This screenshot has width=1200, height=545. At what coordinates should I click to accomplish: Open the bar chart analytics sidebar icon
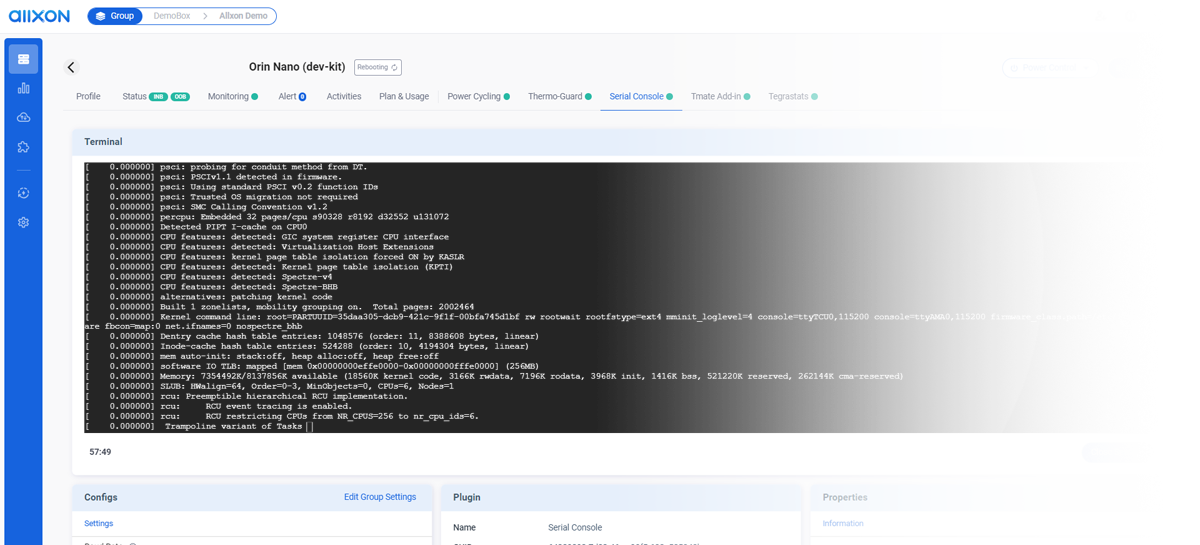pyautogui.click(x=23, y=88)
